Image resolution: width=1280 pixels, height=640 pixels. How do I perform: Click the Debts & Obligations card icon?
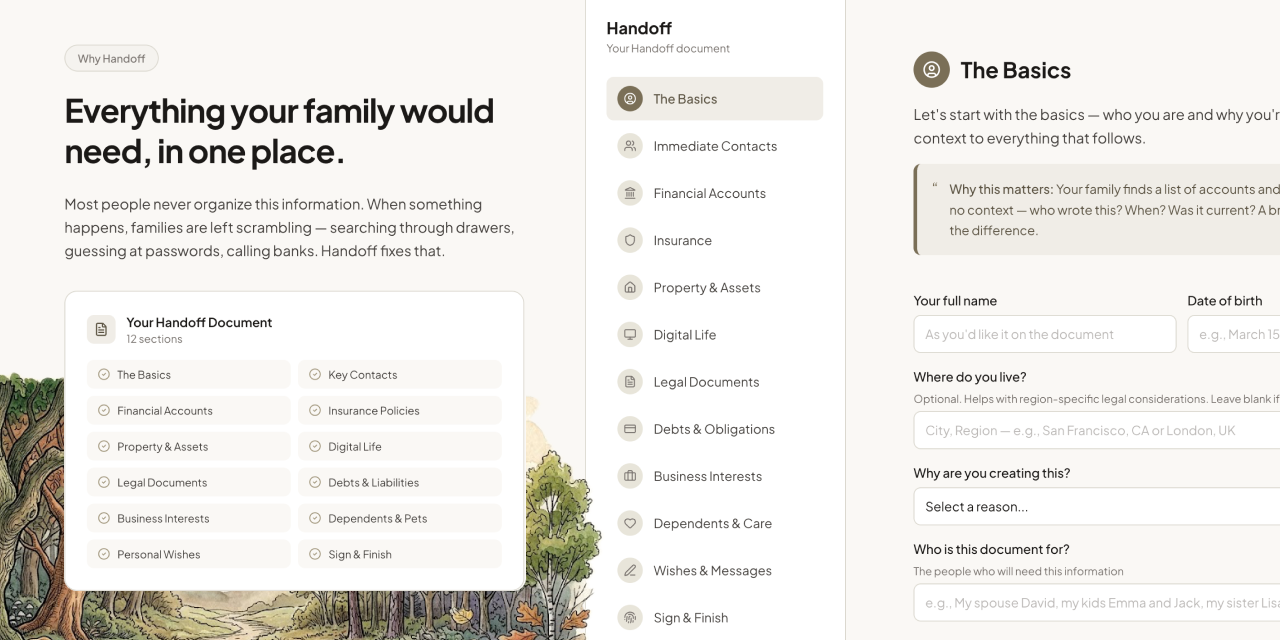(630, 429)
